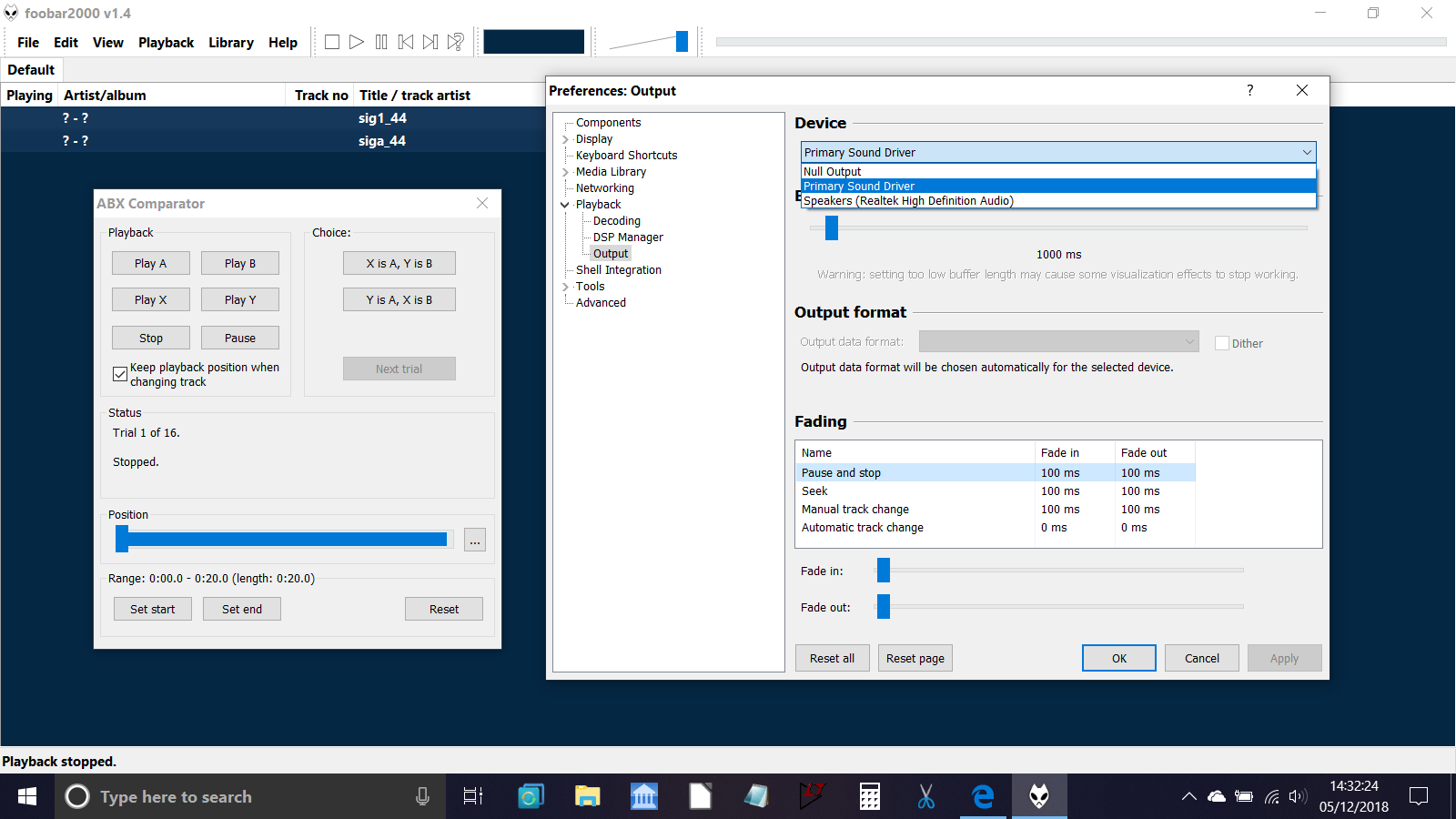
Task: Choose Primary Sound Driver in dropdown list
Action: pos(1058,186)
